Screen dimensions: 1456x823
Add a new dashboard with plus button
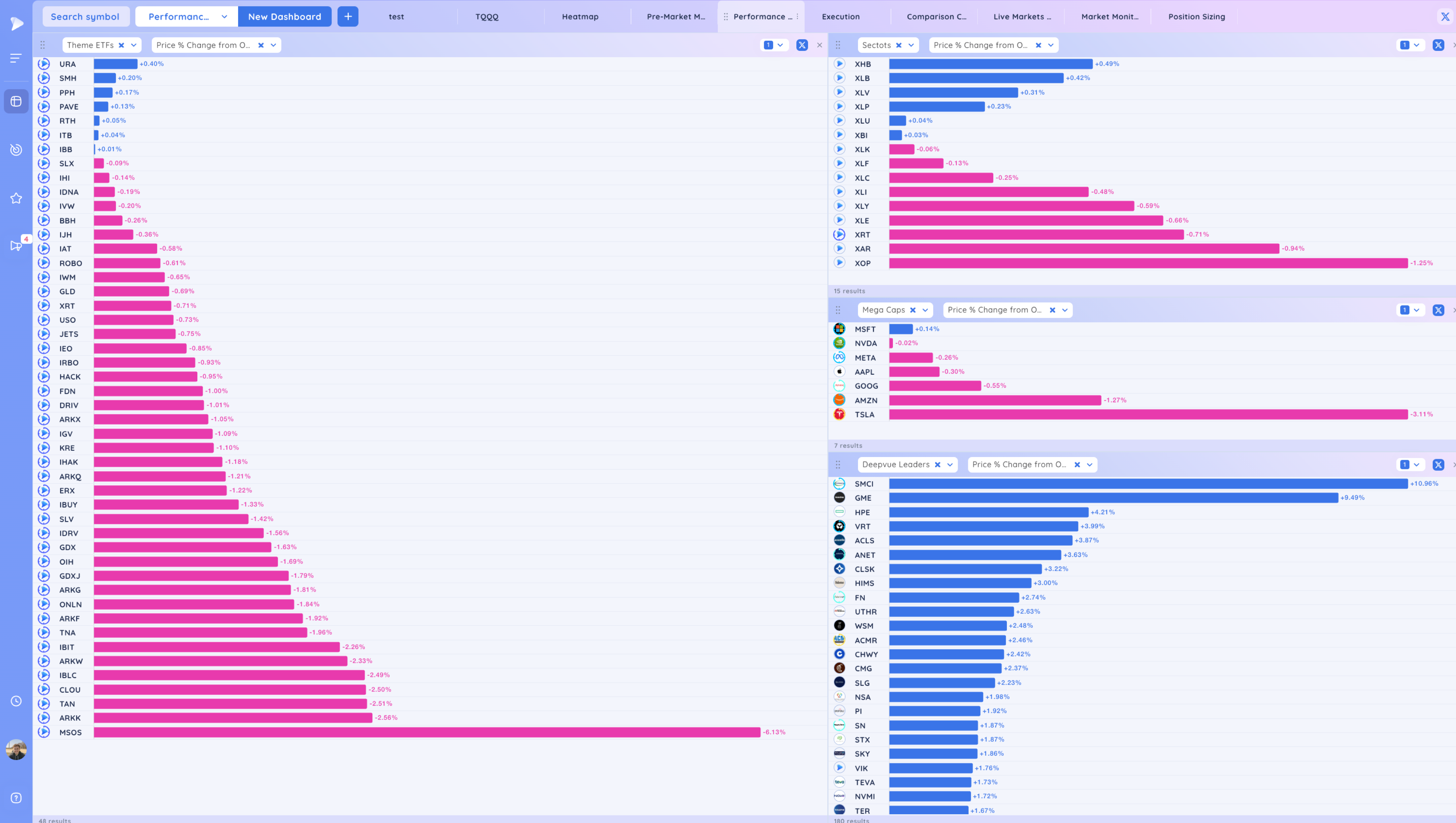pyautogui.click(x=348, y=16)
